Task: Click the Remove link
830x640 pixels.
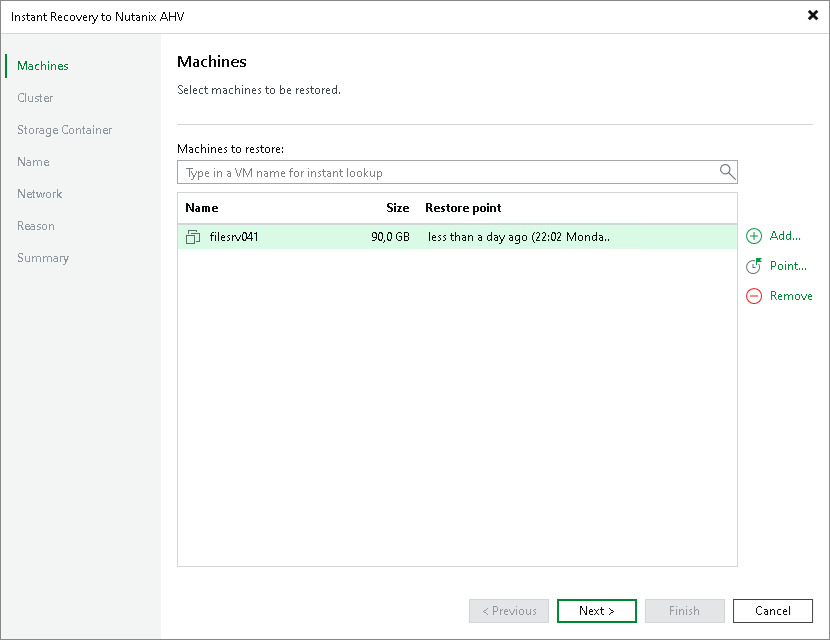Action: point(791,296)
